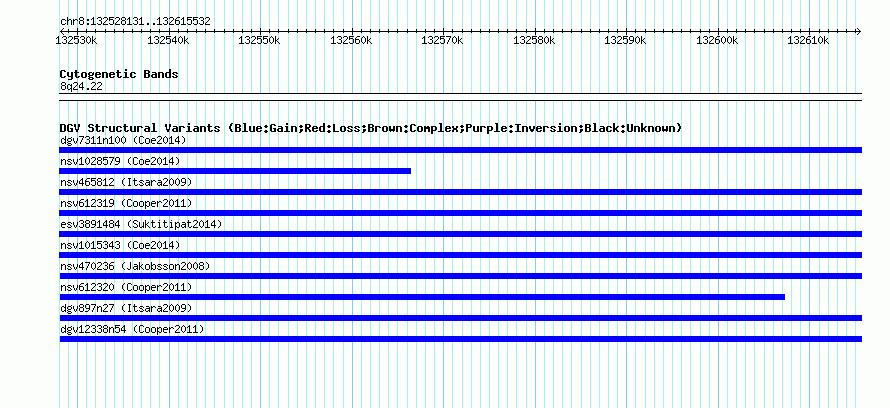Select the blue bar under nsv470236
This screenshot has height=408, width=890.
click(460, 276)
